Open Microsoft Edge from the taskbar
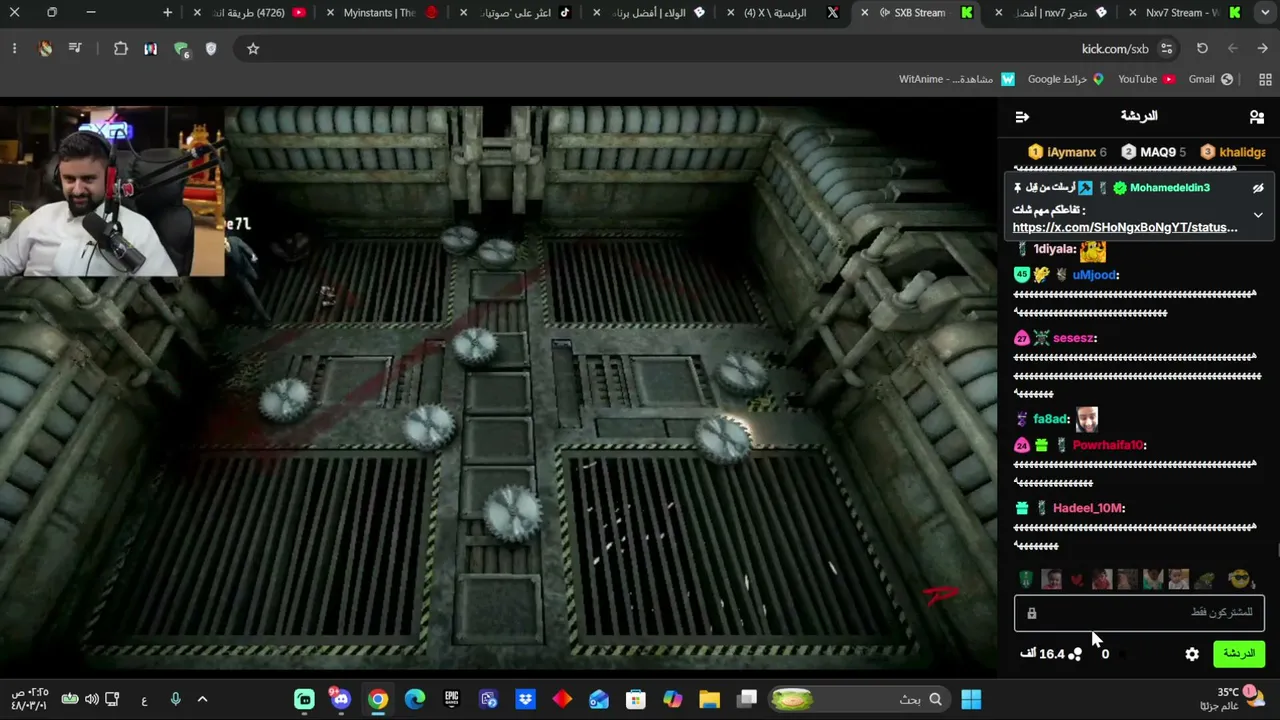The image size is (1280, 720). (x=415, y=699)
